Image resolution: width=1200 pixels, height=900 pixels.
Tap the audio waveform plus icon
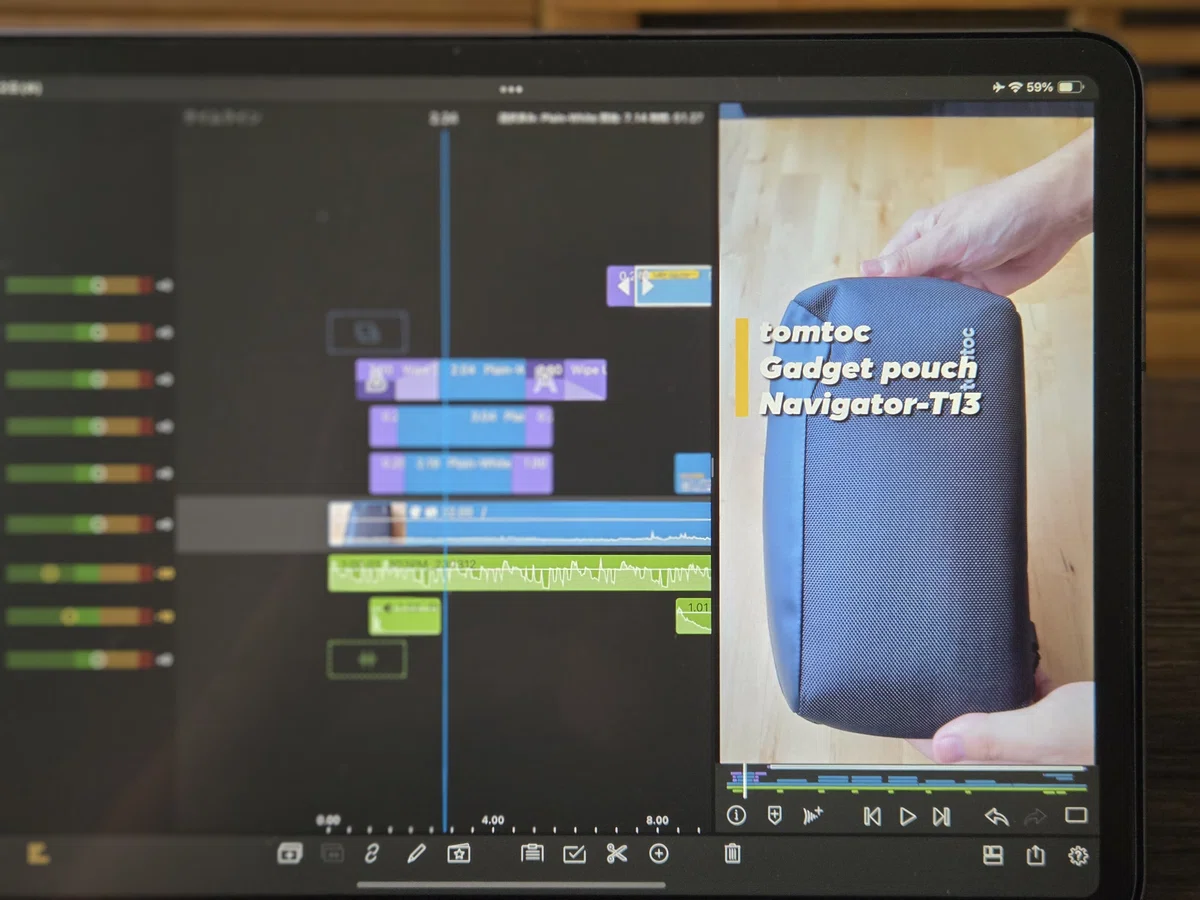(813, 816)
